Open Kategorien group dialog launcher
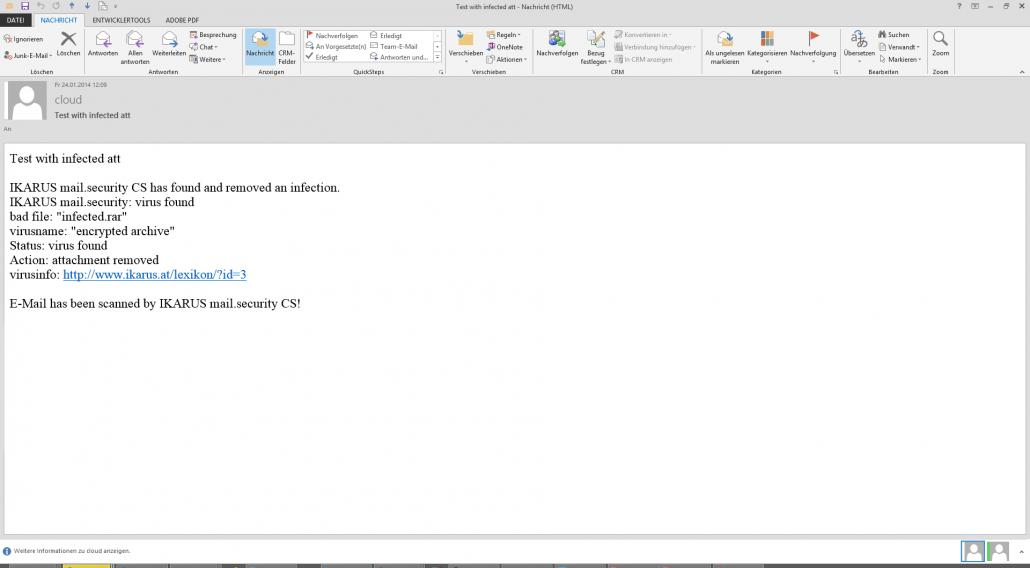The width and height of the screenshot is (1030, 568). [x=836, y=72]
